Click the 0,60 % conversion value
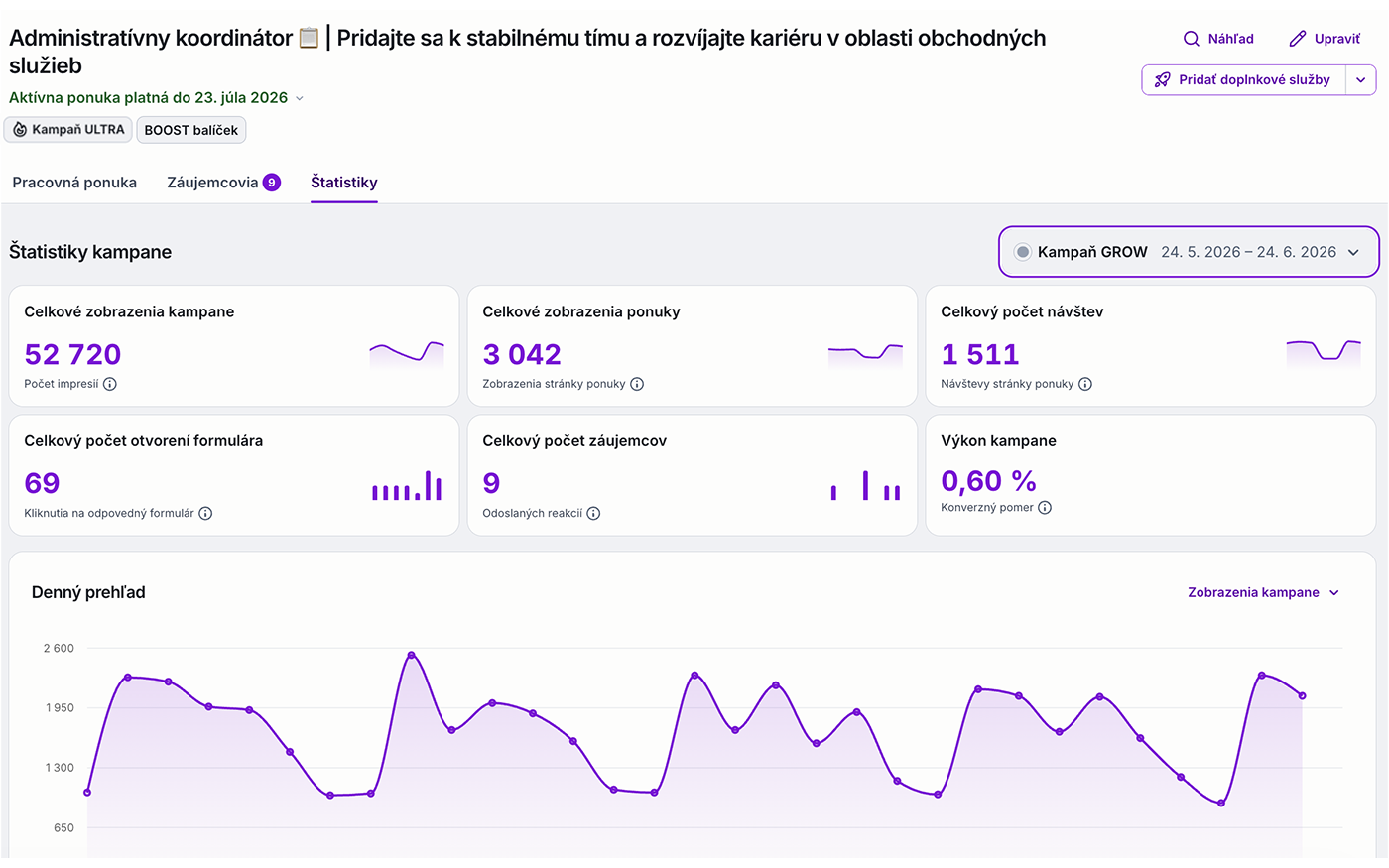Viewport: 1389px width, 868px height. tap(988, 481)
